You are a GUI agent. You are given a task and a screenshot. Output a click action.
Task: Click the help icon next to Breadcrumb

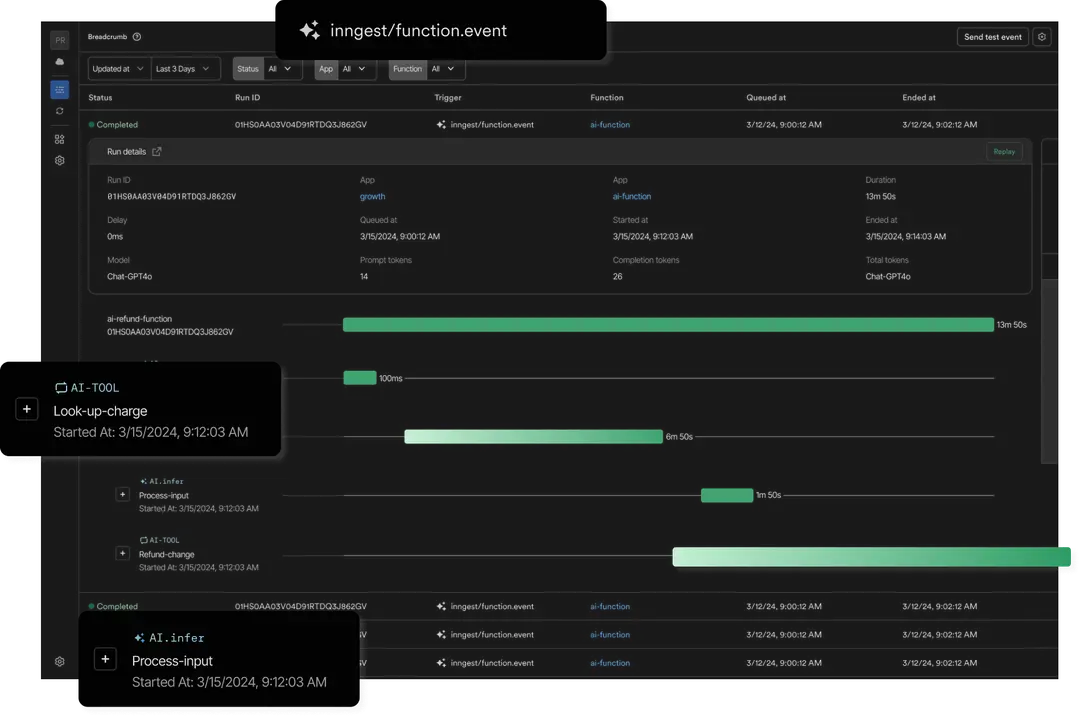[x=137, y=37]
